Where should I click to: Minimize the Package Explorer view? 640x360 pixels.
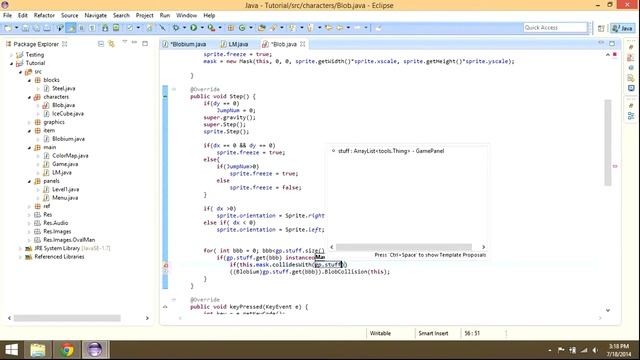tap(134, 43)
